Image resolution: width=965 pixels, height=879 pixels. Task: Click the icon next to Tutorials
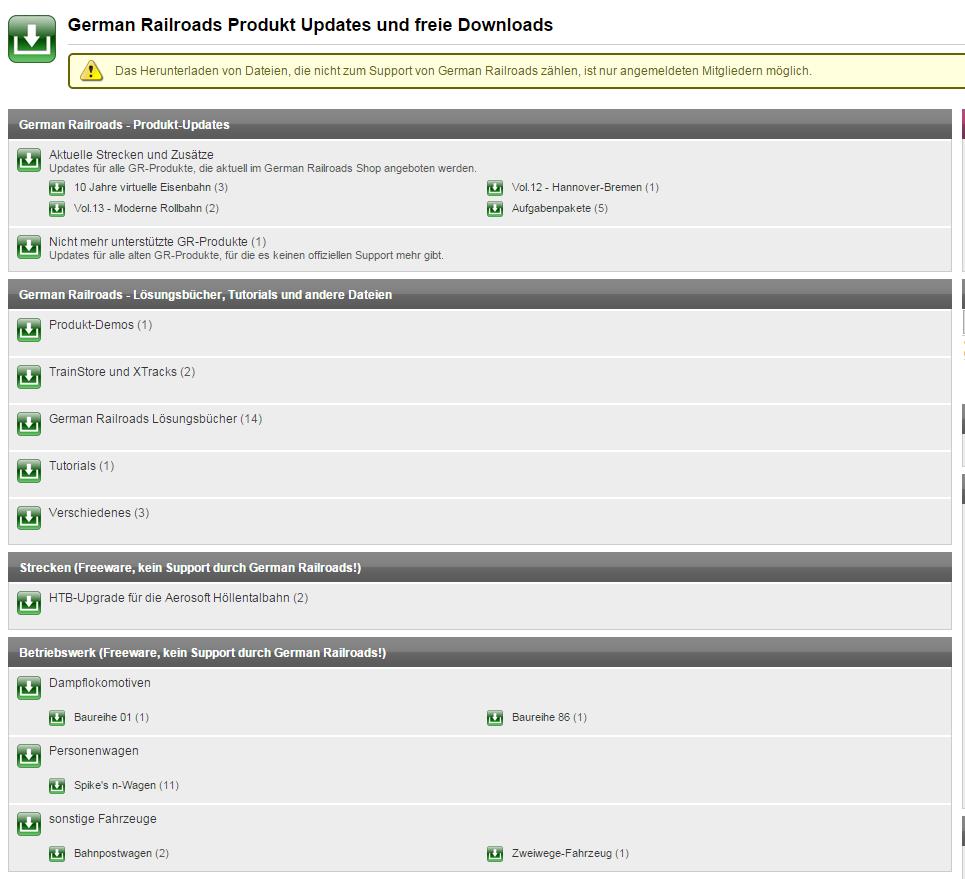(29, 471)
